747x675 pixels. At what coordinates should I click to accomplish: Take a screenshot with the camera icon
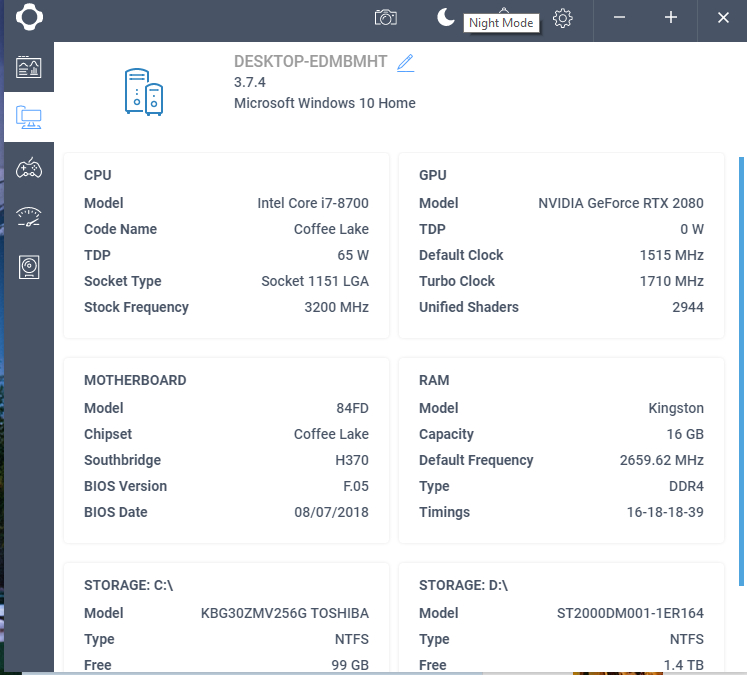point(385,18)
